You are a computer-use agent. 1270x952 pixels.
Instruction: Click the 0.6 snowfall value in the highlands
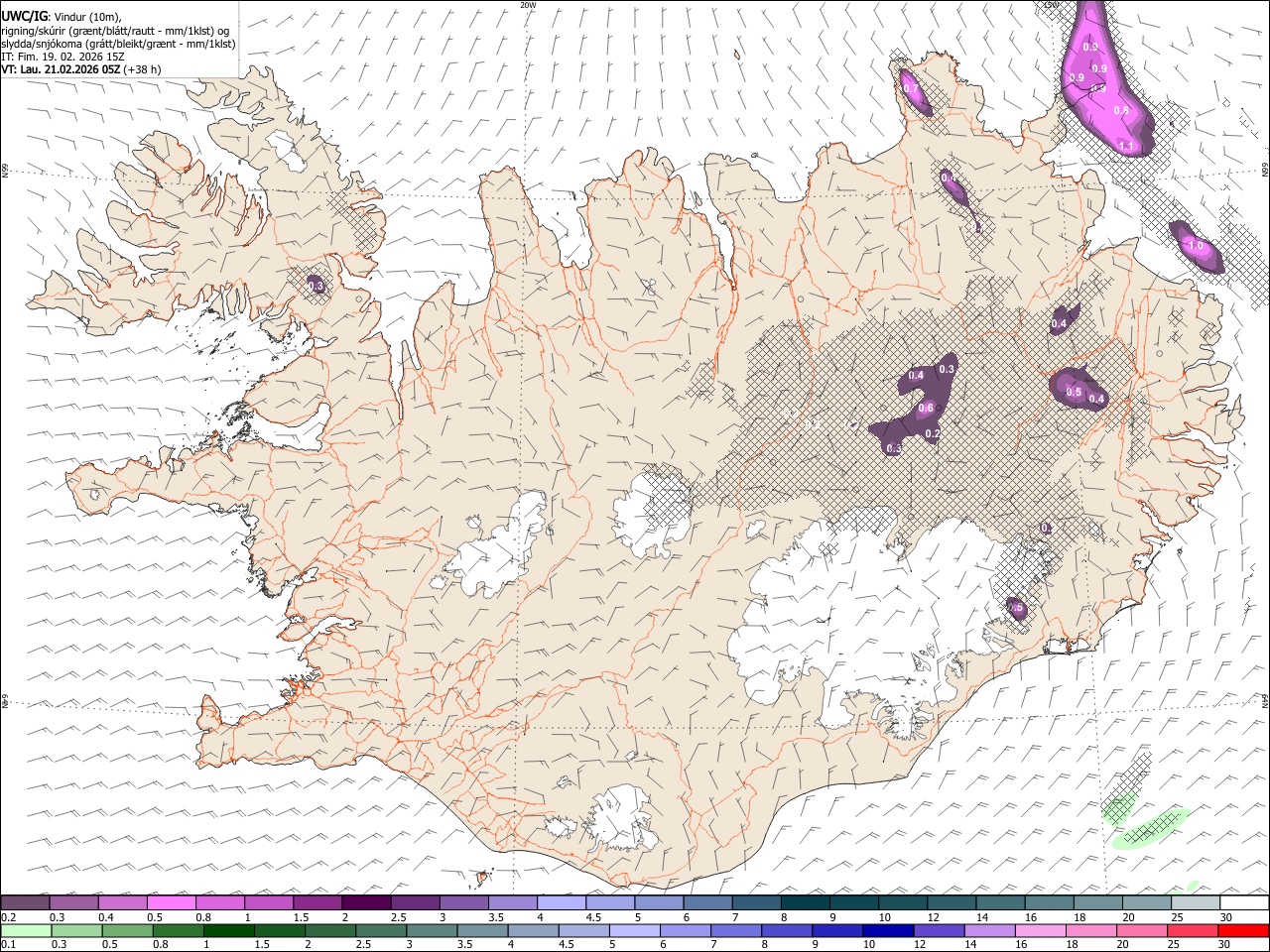tap(927, 408)
